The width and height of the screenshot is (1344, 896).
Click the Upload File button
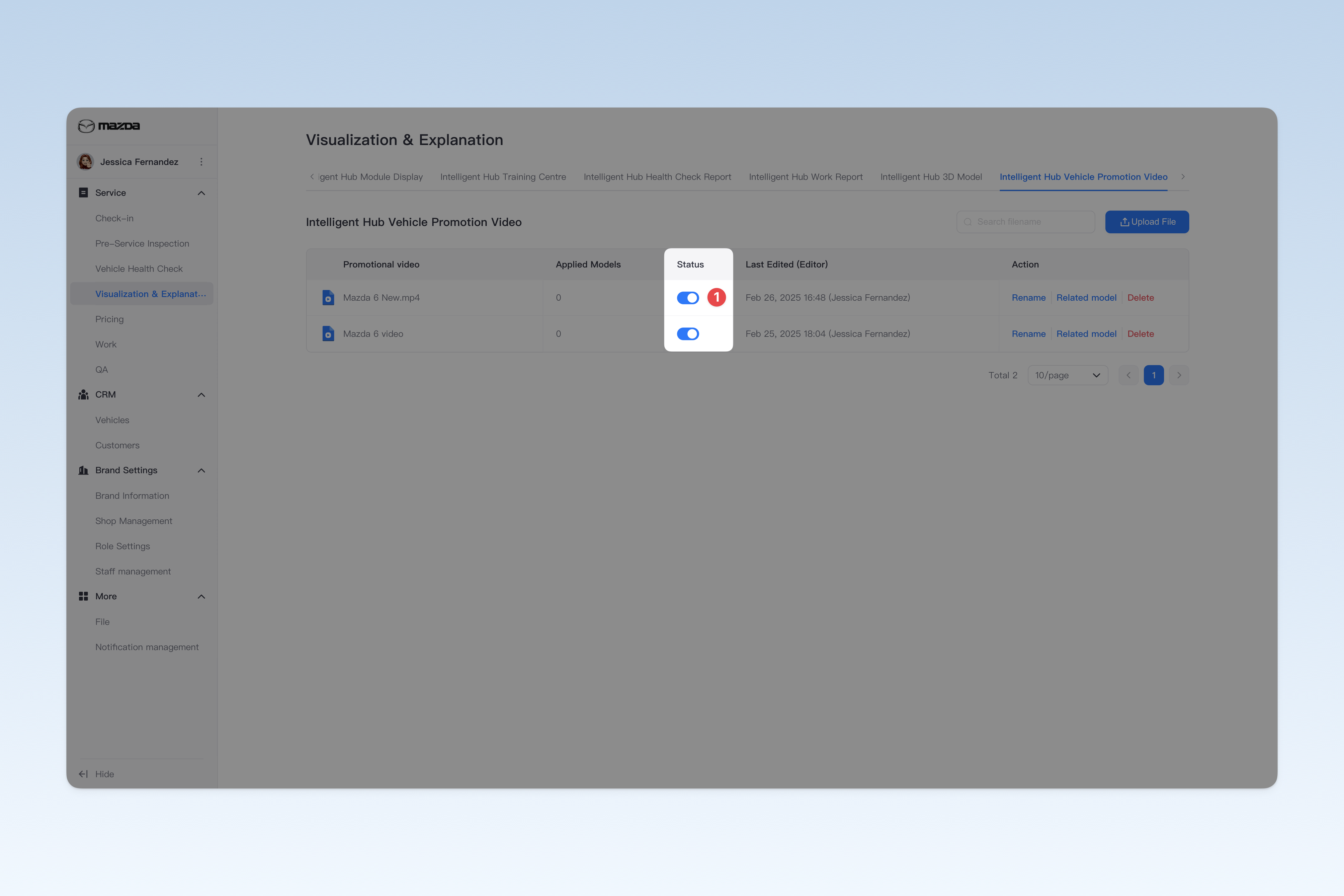(1147, 222)
